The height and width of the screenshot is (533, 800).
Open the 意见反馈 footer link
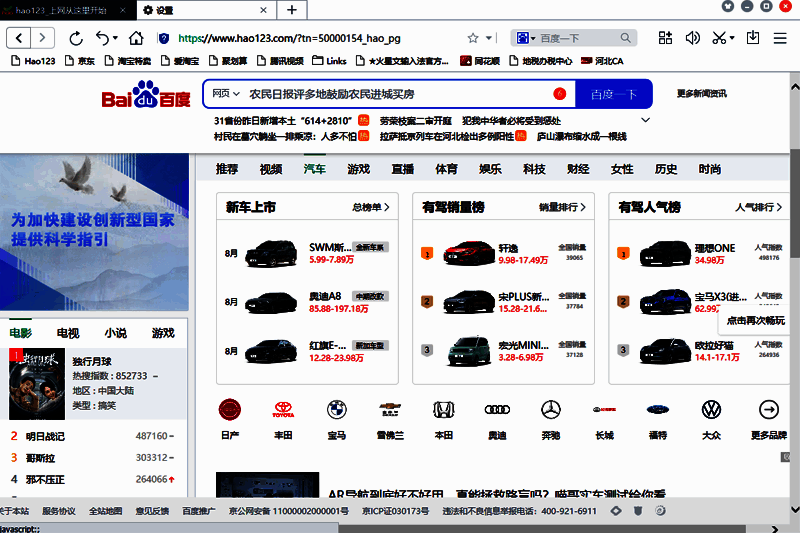tap(152, 511)
